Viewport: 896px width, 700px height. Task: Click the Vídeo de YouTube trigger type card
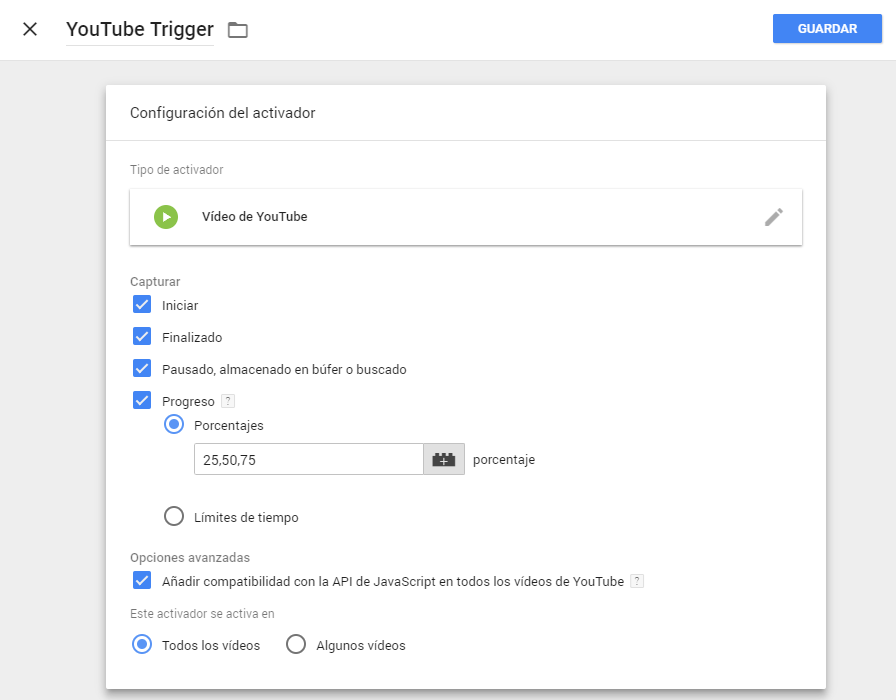pos(466,217)
